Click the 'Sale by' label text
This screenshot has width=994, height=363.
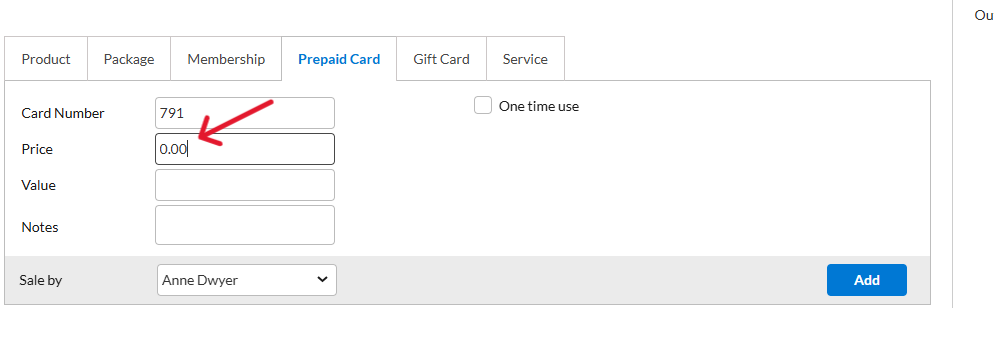[x=41, y=281]
